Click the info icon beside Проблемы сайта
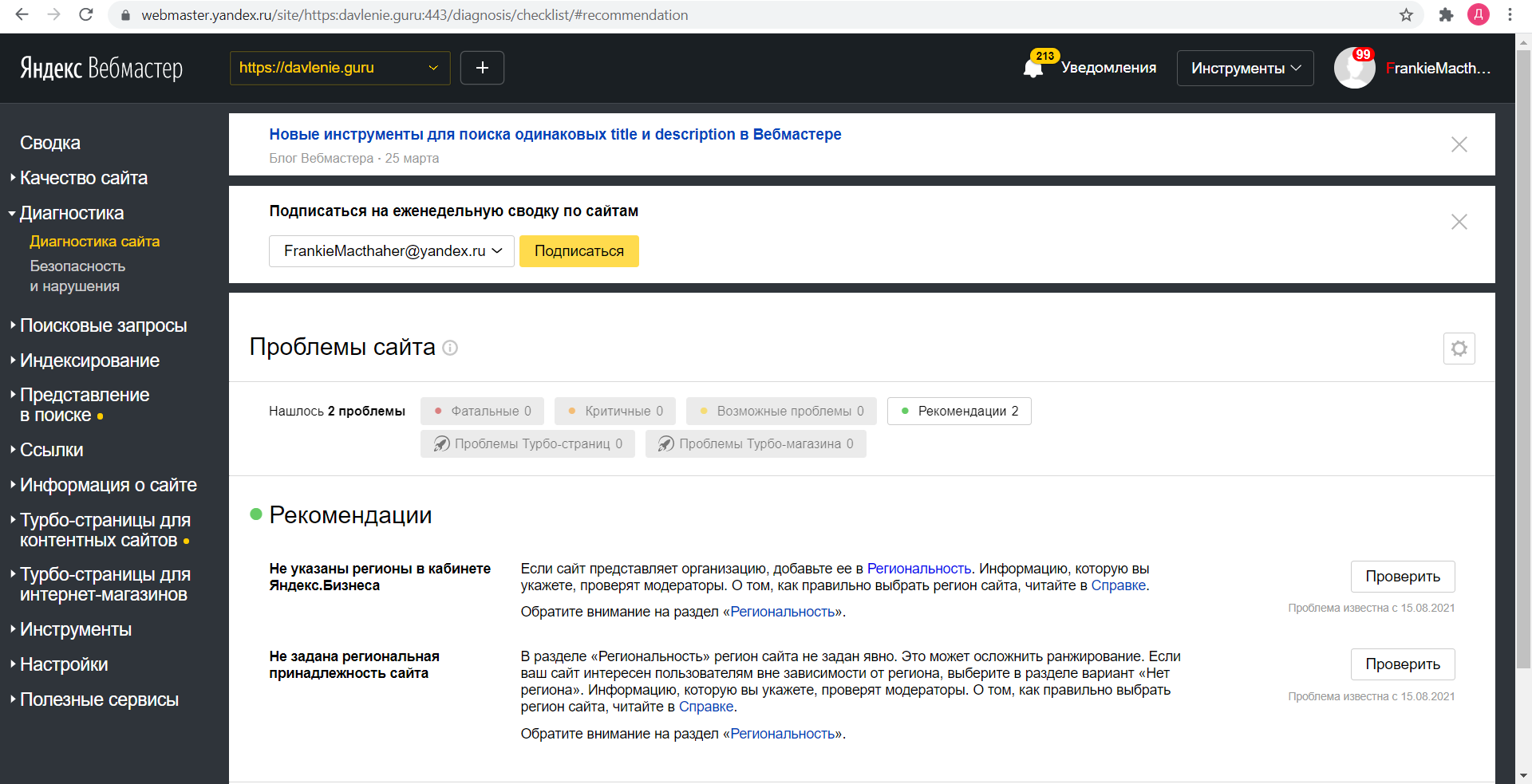Screen dimensions: 1532x784 pos(450,348)
